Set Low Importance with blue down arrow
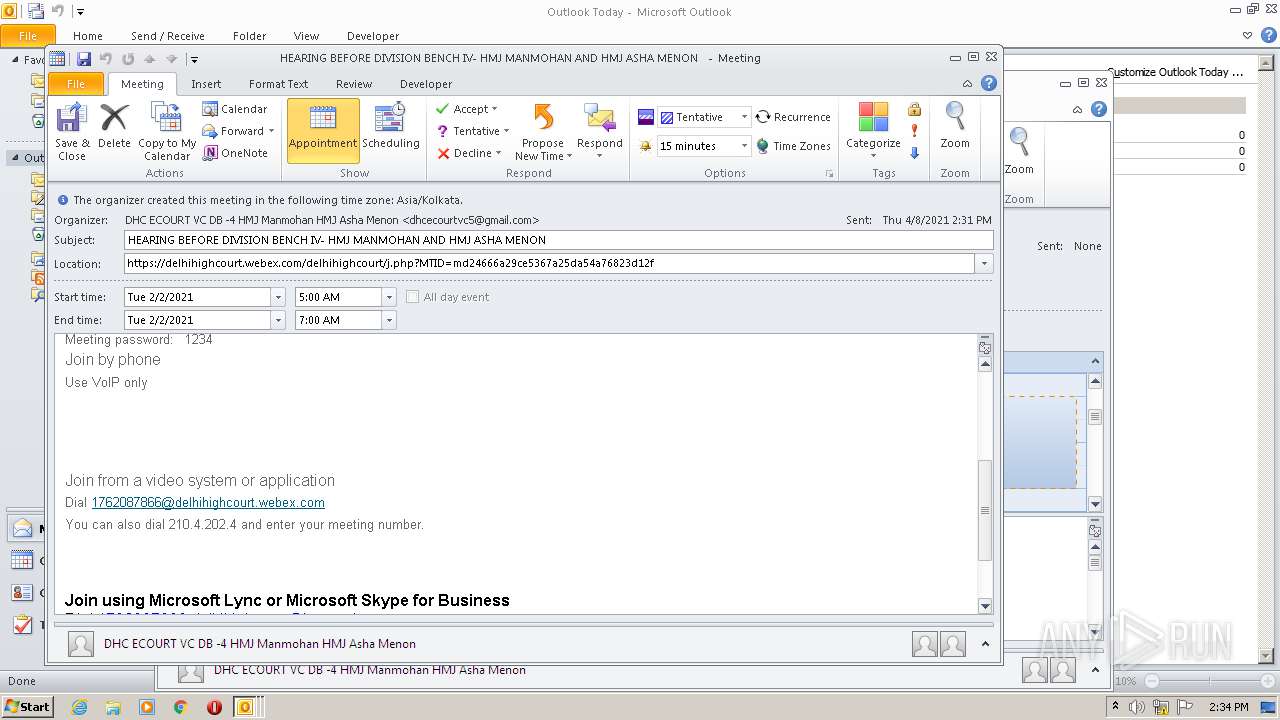This screenshot has height=720, width=1280. (x=914, y=153)
